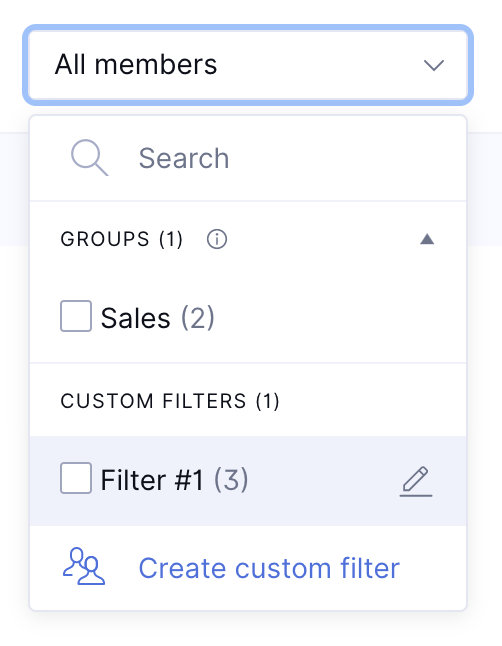Screen dimensions: 502x646
Task: Edit Filter #1 using the pencil icon
Action: [416, 481]
